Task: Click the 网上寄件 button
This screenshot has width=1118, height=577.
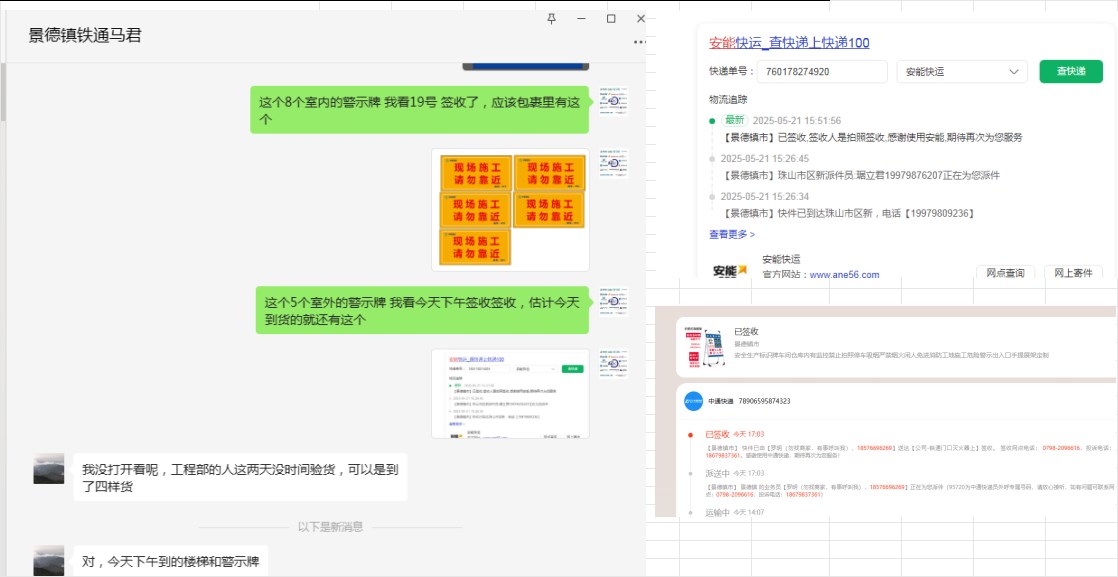Action: click(1073, 272)
